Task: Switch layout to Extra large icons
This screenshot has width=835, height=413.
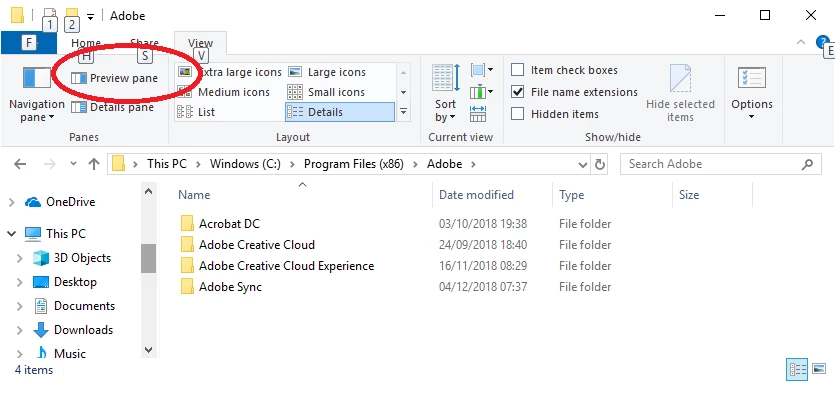Action: [230, 72]
